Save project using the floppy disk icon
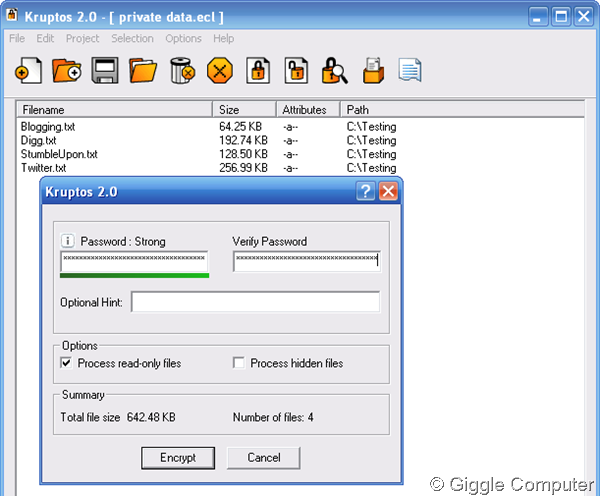600x496 pixels. tap(105, 70)
